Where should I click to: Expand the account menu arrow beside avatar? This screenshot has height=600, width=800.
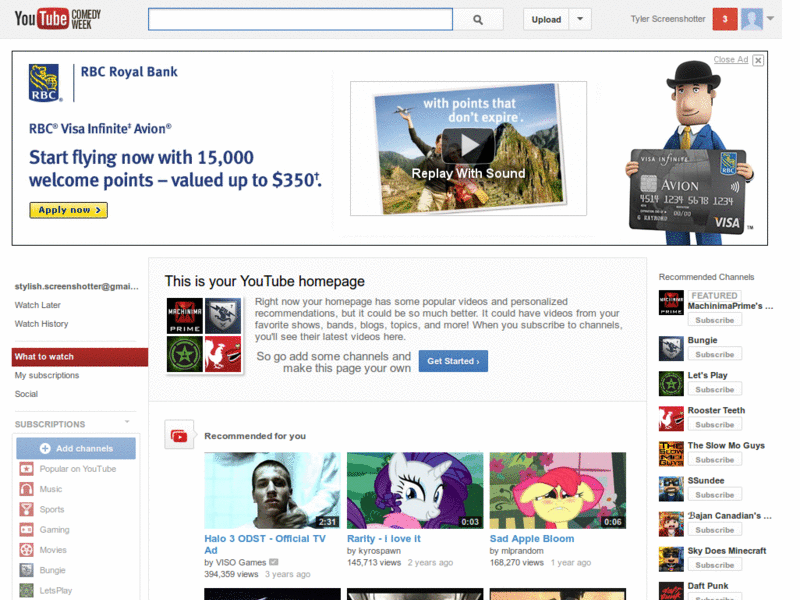tap(770, 19)
